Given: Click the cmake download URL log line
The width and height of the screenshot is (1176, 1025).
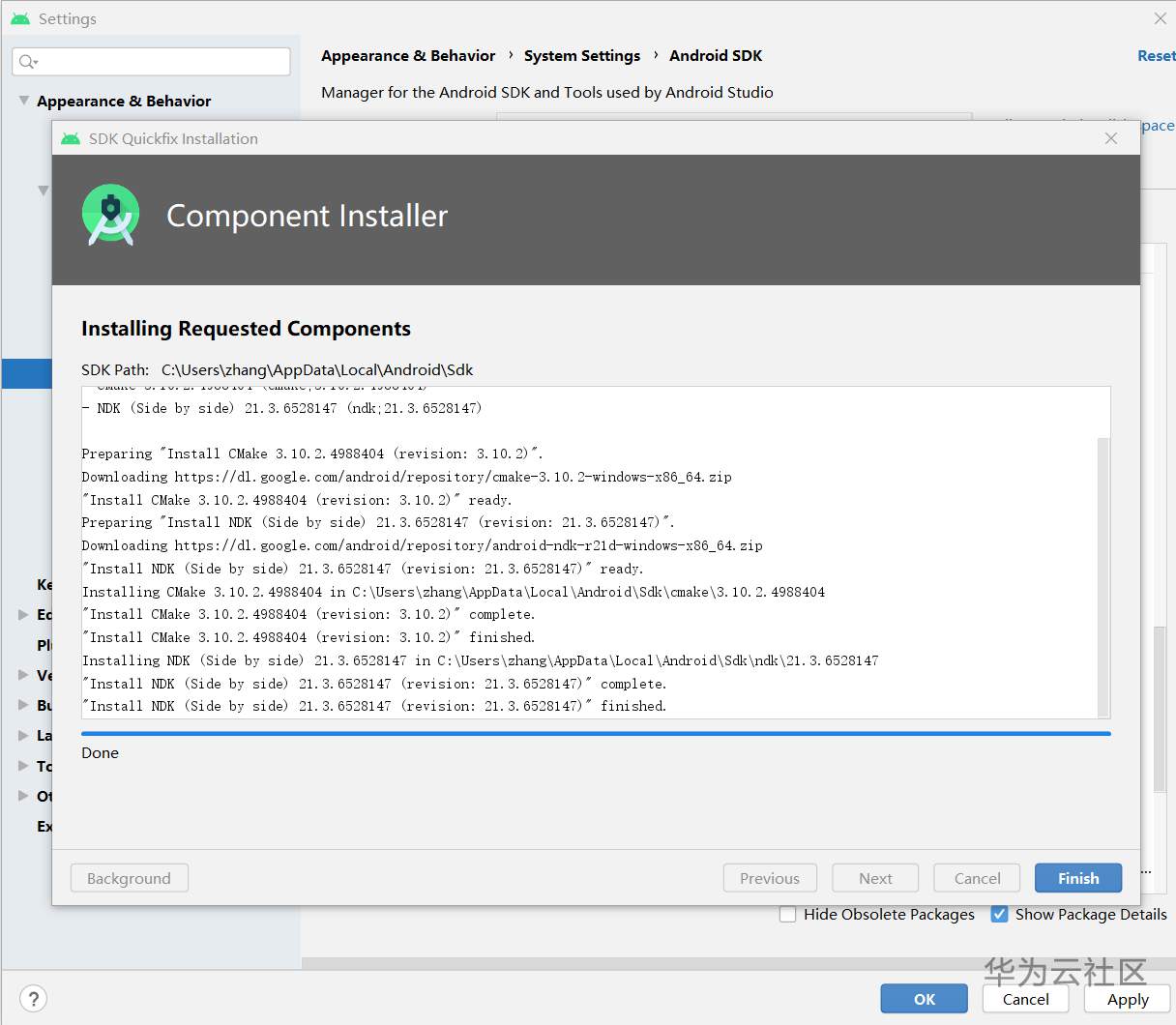Looking at the screenshot, I should (x=406, y=477).
